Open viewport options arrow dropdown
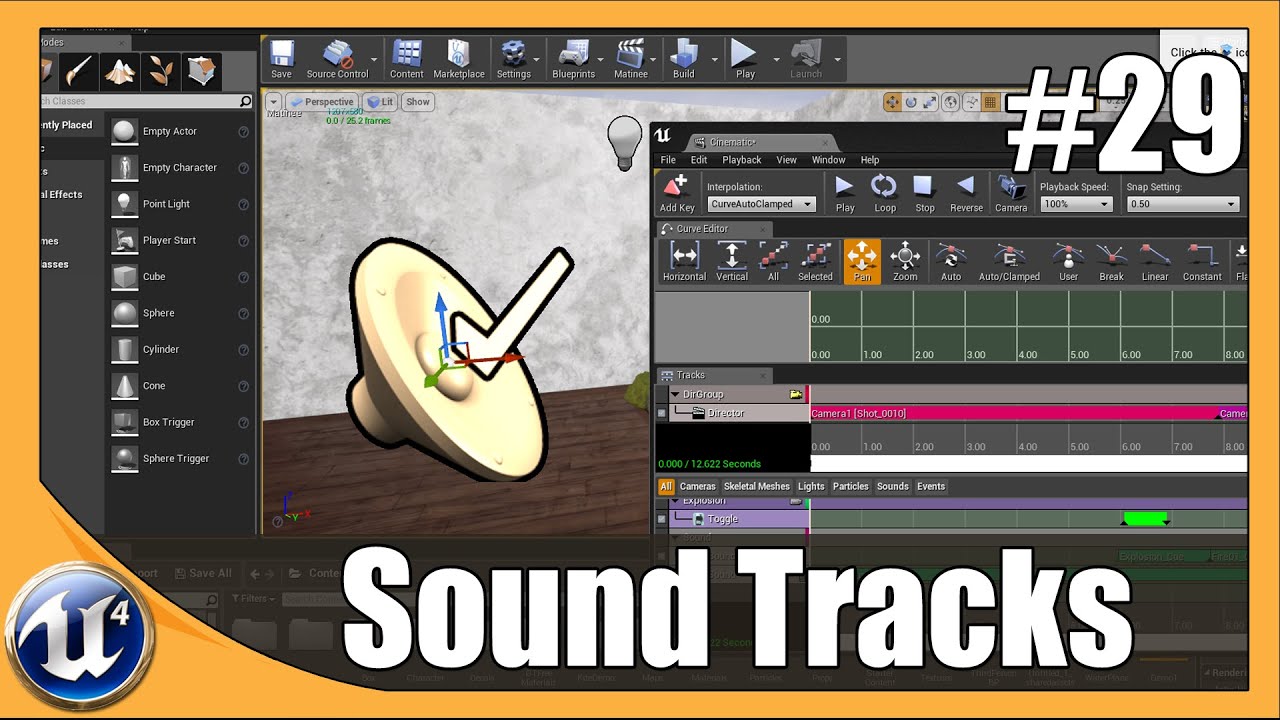This screenshot has height=720, width=1280. click(273, 102)
